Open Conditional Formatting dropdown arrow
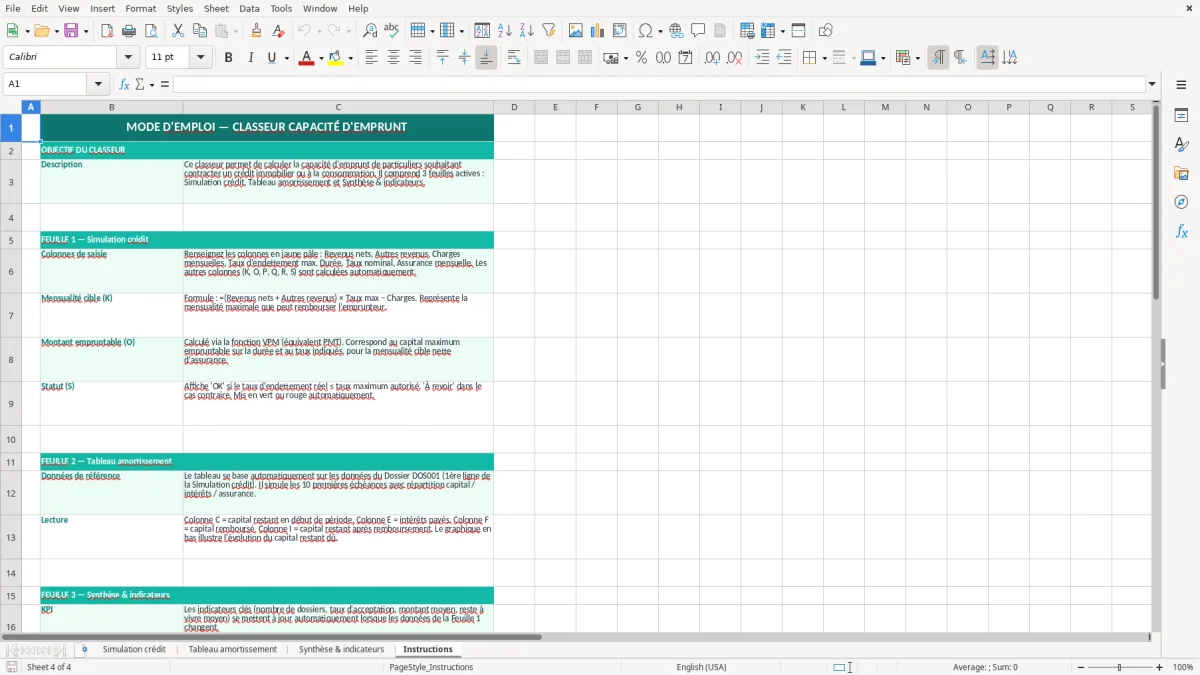The height and width of the screenshot is (675, 1200). coord(917,58)
